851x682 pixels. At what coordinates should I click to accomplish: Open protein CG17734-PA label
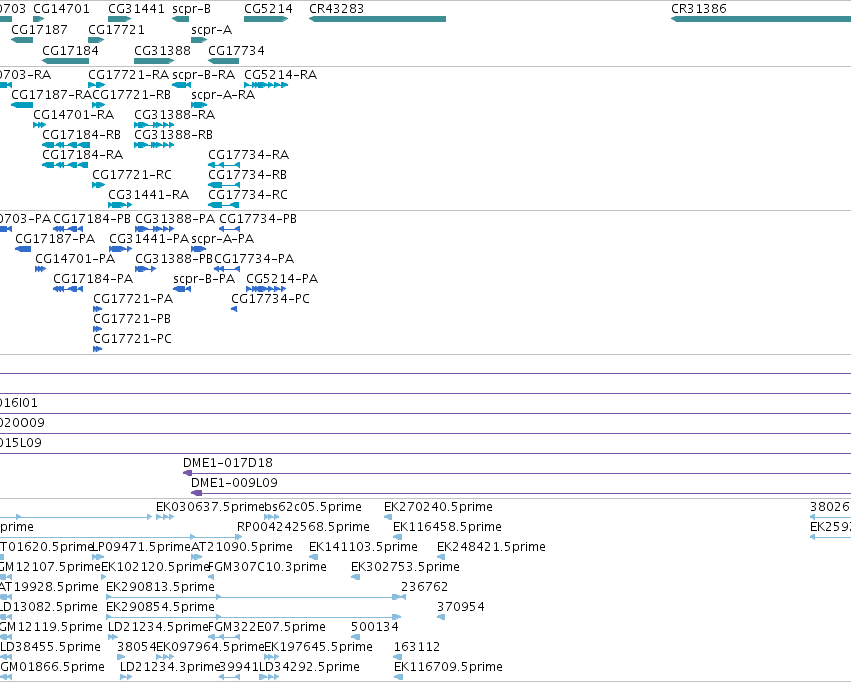click(x=254, y=259)
